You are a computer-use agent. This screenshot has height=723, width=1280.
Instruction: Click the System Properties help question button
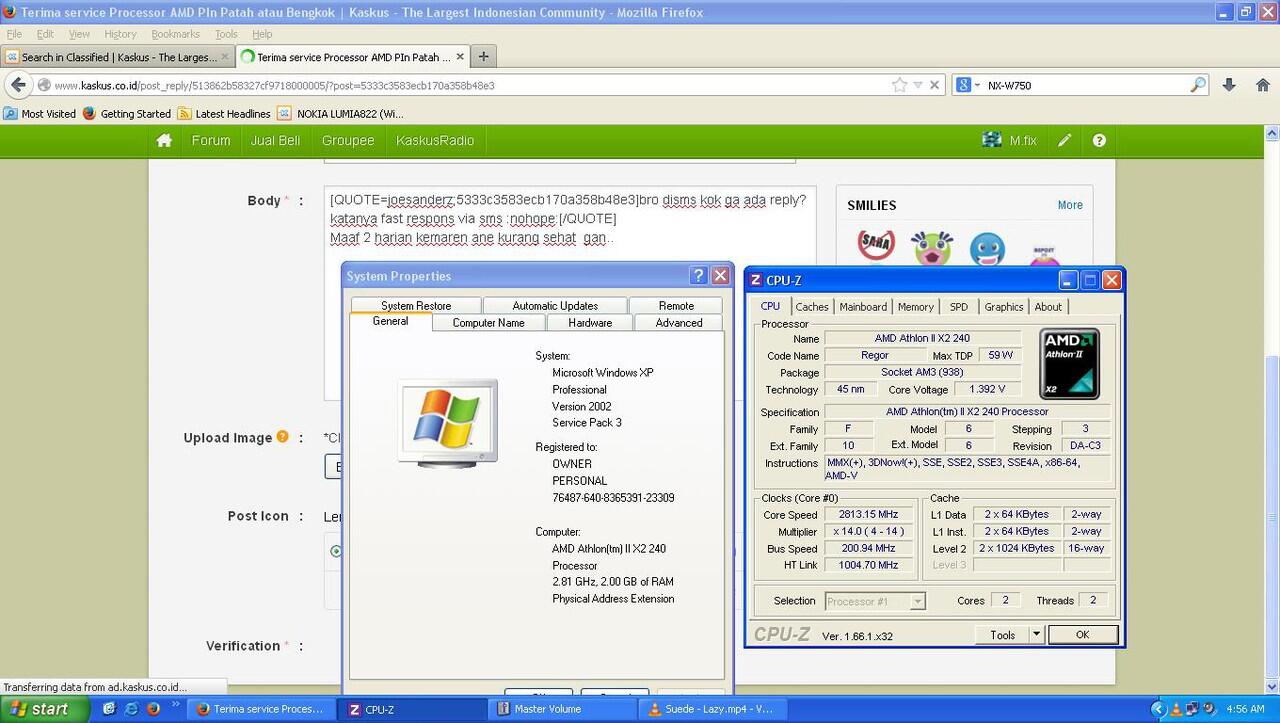(x=698, y=276)
